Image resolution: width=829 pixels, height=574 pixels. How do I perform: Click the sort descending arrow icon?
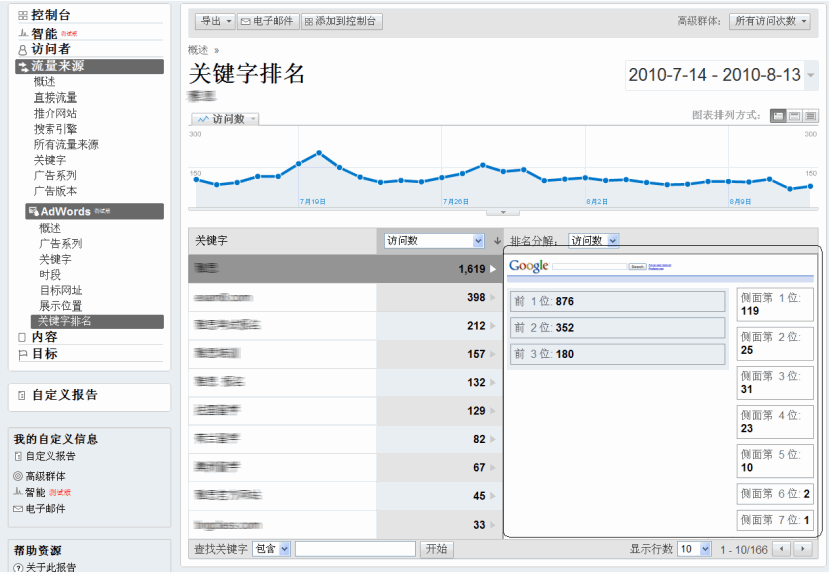[x=497, y=241]
